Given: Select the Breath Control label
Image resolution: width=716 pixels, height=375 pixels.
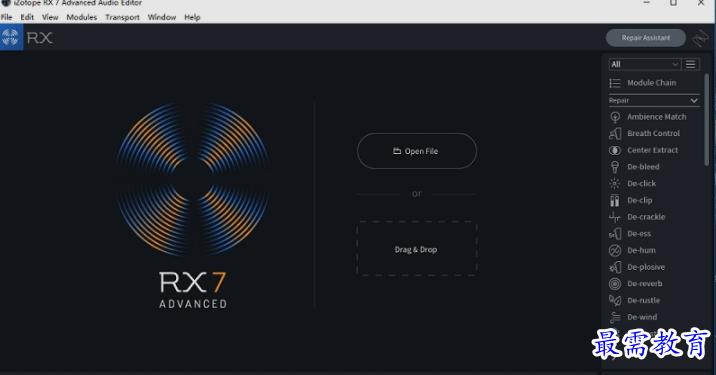Looking at the screenshot, I should click(653, 133).
